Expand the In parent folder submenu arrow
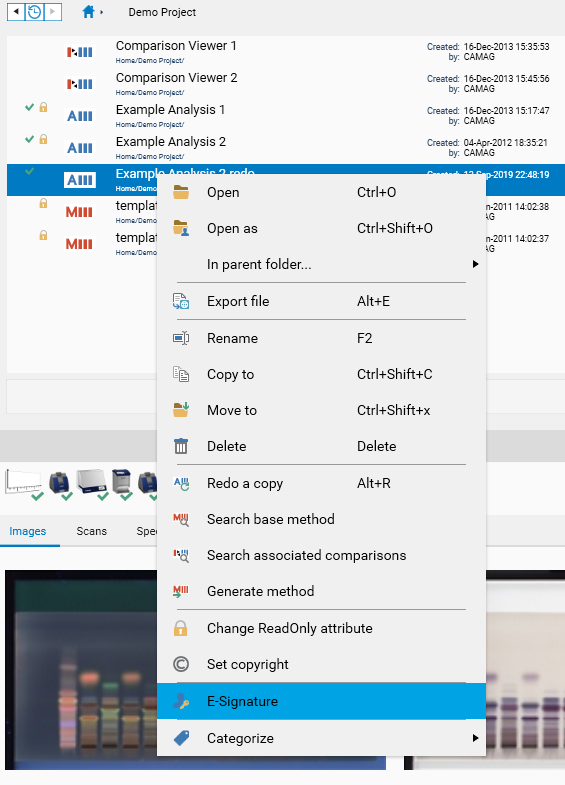Image resolution: width=565 pixels, height=785 pixels. pyautogui.click(x=475, y=264)
